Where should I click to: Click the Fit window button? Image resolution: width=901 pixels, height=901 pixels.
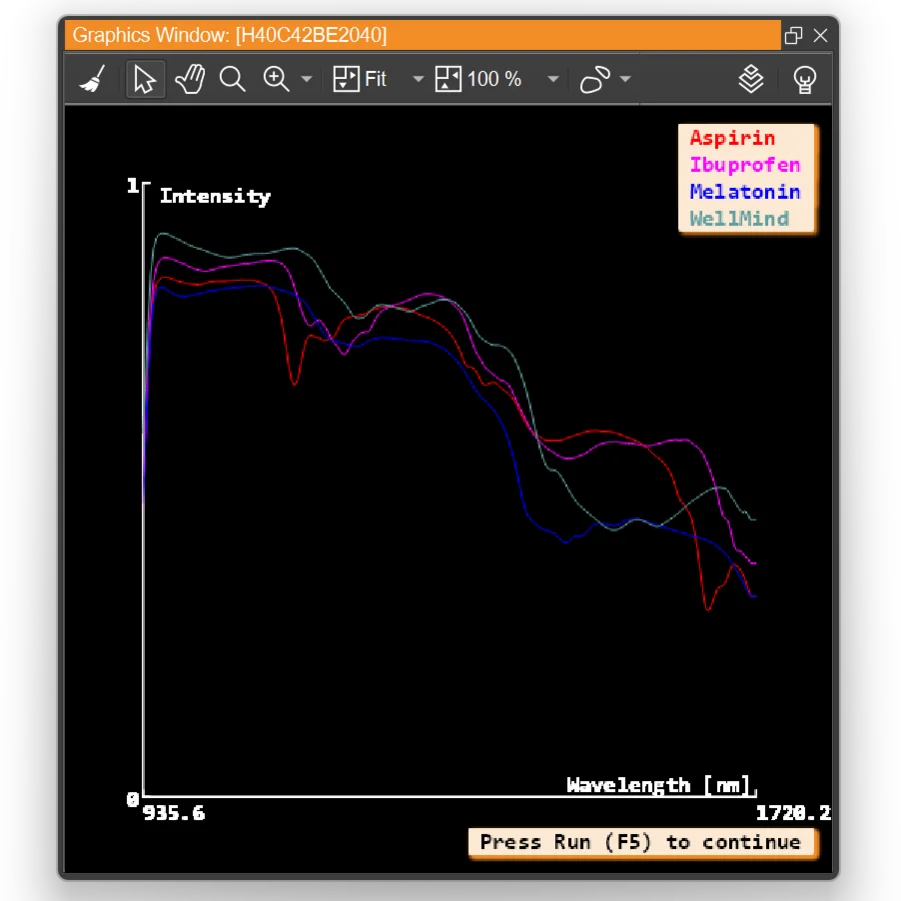coord(360,79)
